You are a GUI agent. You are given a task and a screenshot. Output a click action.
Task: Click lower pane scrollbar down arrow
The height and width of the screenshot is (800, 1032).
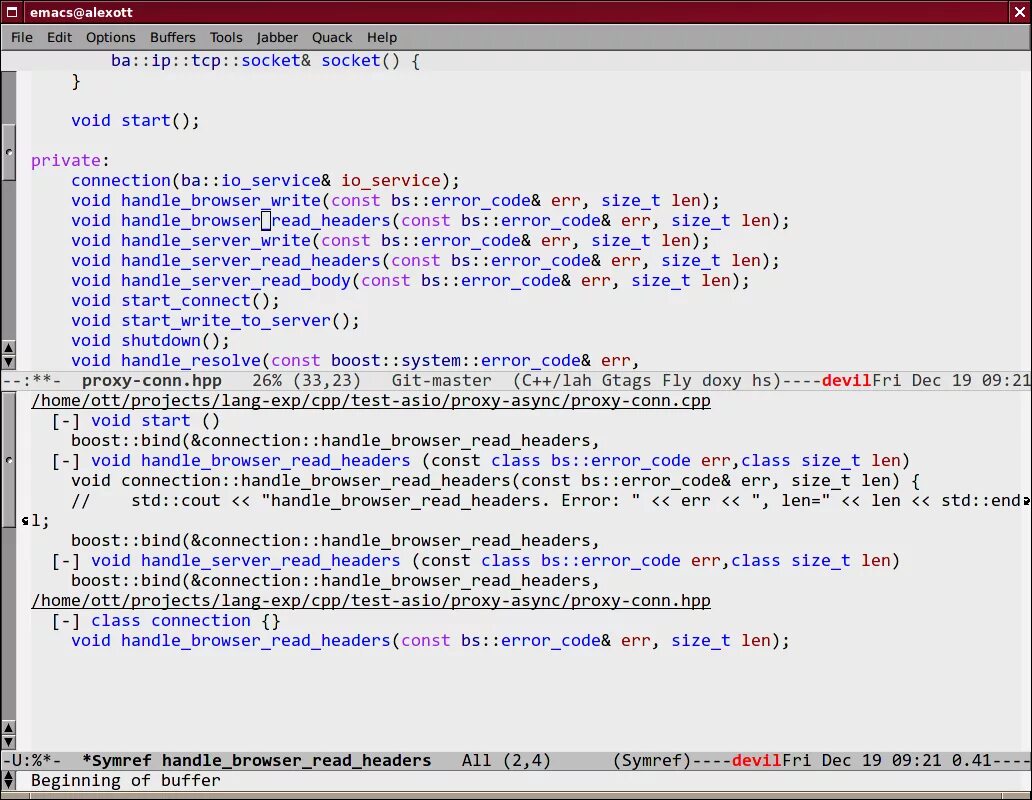point(9,741)
